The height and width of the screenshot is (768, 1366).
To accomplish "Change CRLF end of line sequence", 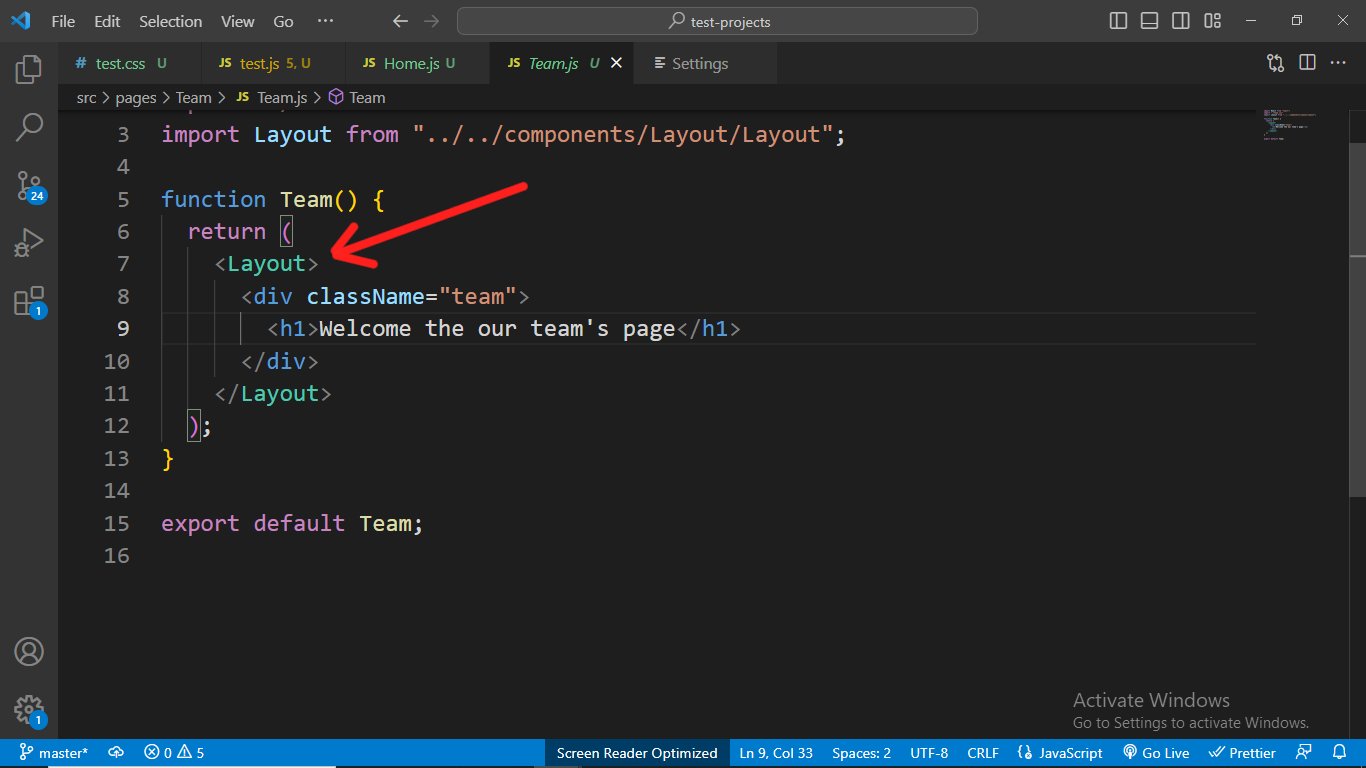I will click(983, 753).
